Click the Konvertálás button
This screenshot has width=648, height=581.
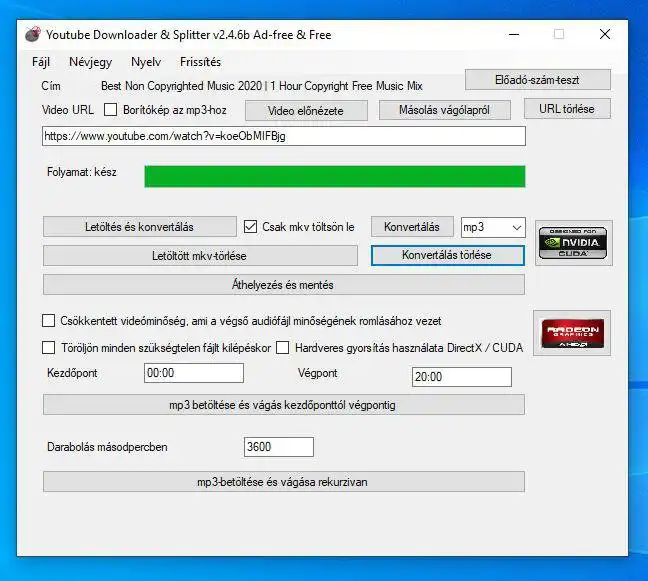tap(412, 227)
